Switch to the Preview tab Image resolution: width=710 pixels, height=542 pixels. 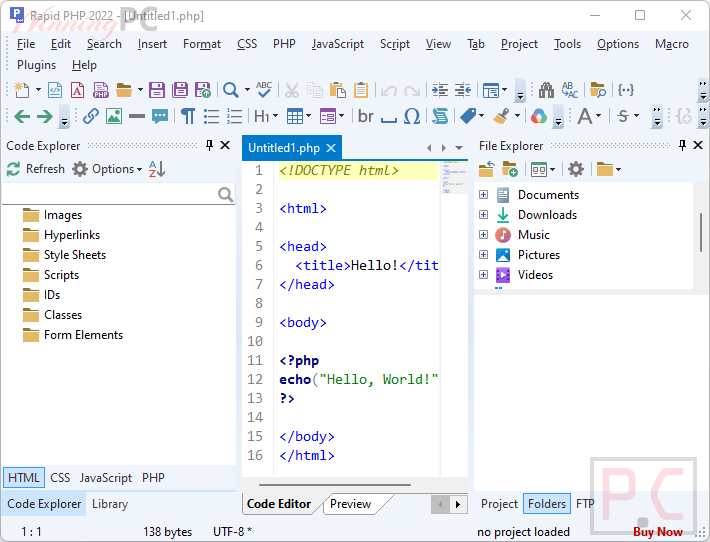click(350, 504)
